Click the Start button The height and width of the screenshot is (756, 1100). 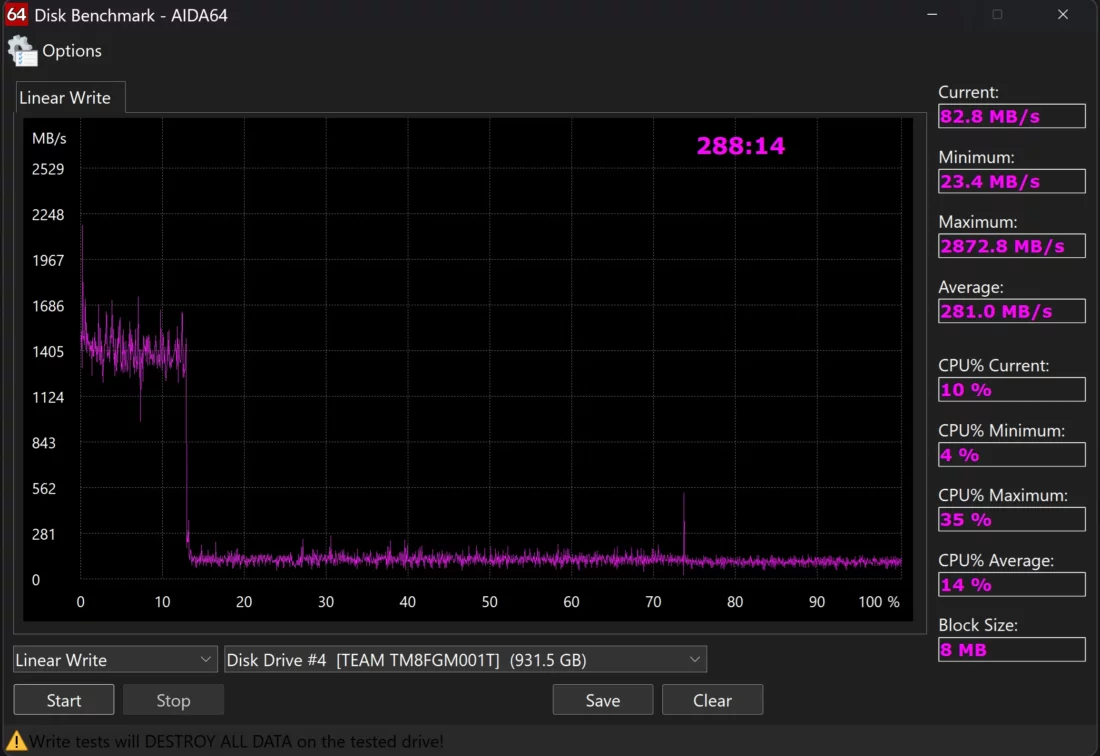(x=64, y=700)
